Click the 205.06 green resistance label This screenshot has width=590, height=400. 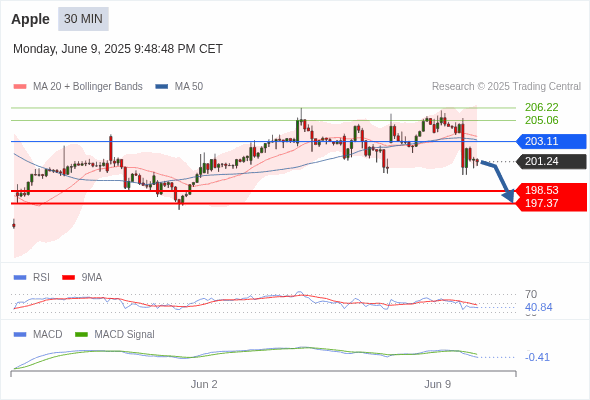[541, 120]
